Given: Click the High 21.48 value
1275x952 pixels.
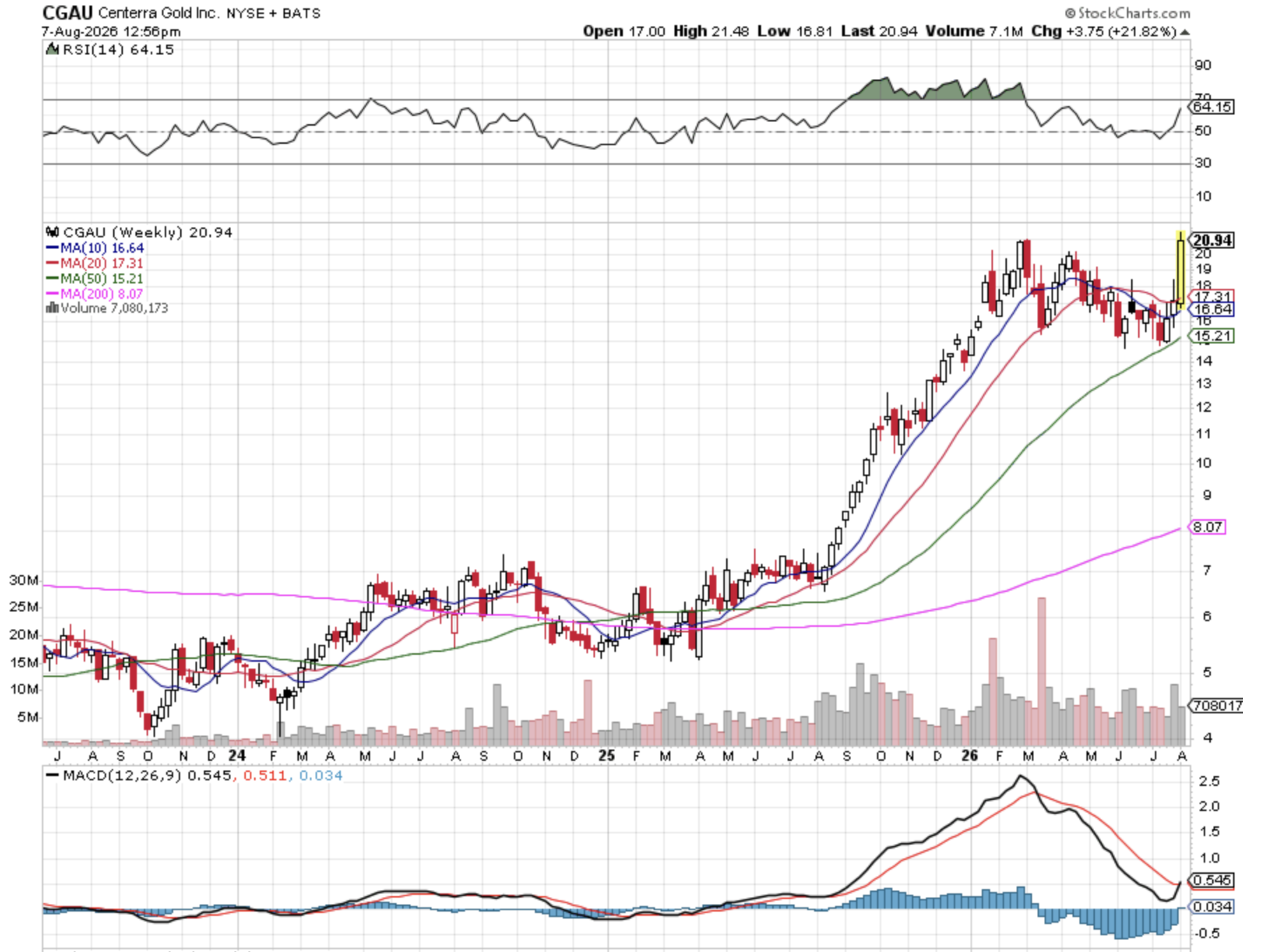Looking at the screenshot, I should [711, 31].
